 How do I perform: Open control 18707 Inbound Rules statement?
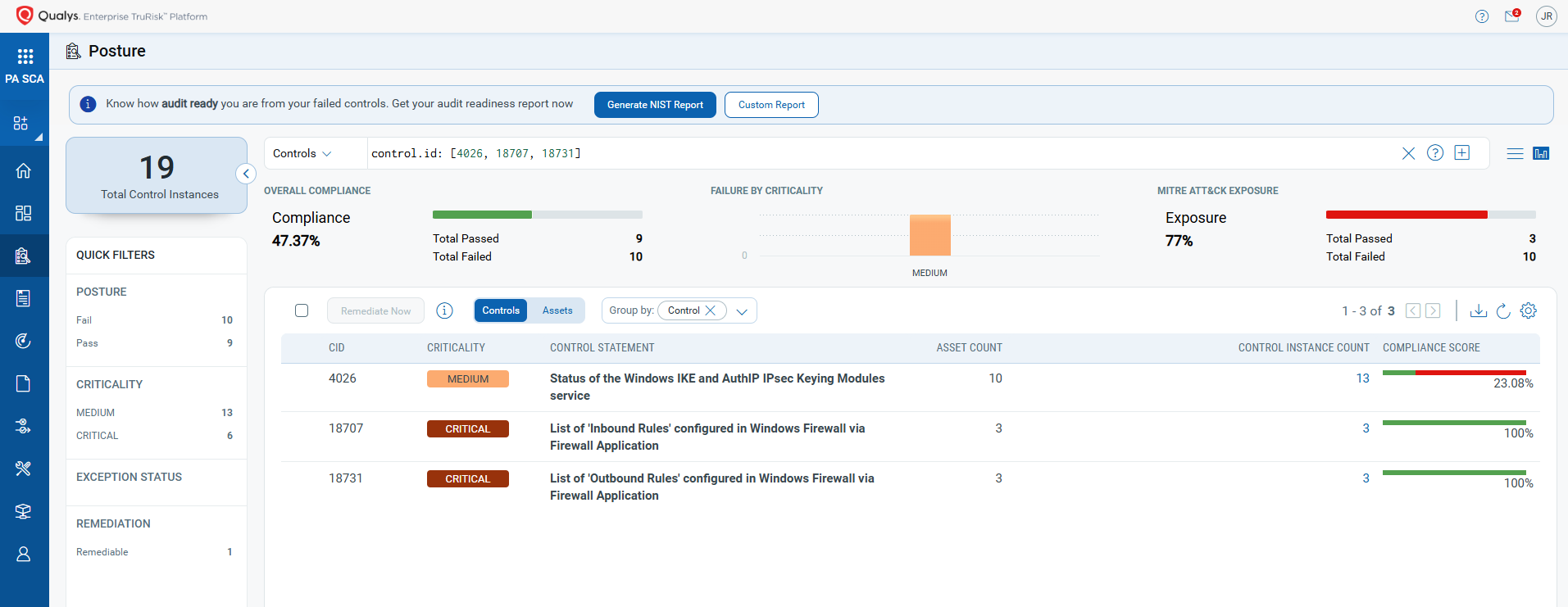tap(707, 437)
